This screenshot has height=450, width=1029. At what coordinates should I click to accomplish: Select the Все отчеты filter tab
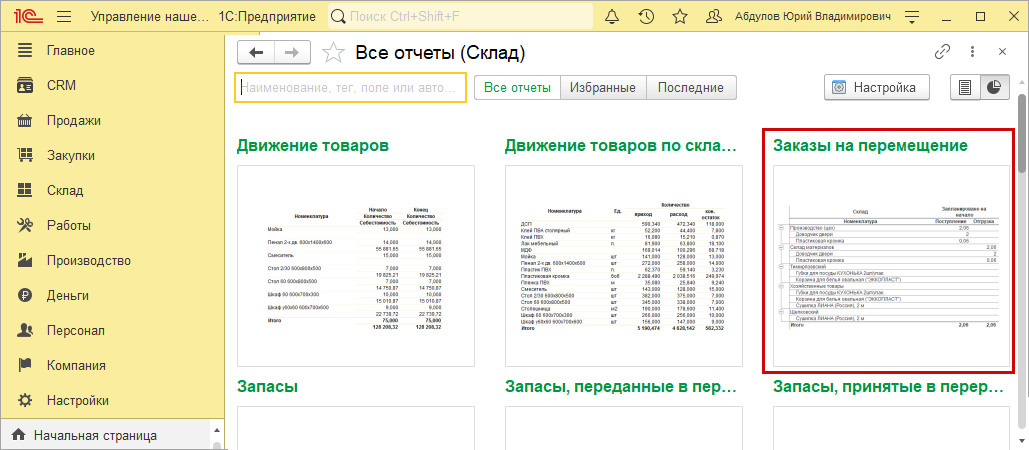517,87
